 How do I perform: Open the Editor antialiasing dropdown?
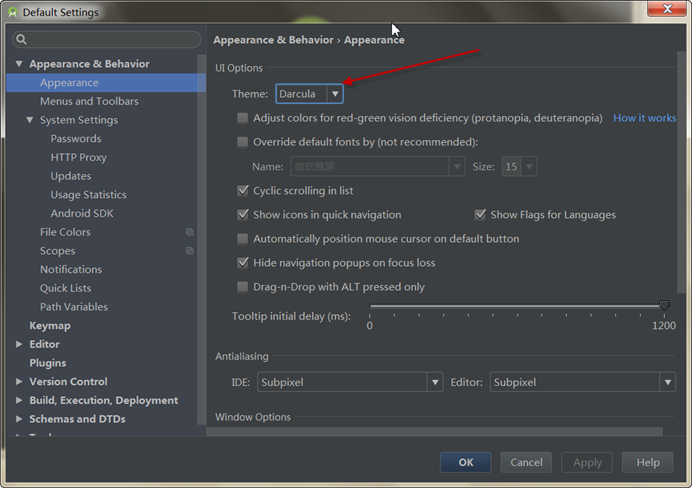pos(583,382)
